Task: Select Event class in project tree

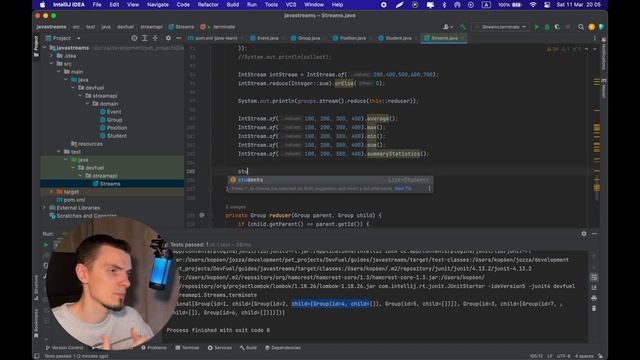Action: pyautogui.click(x=111, y=112)
